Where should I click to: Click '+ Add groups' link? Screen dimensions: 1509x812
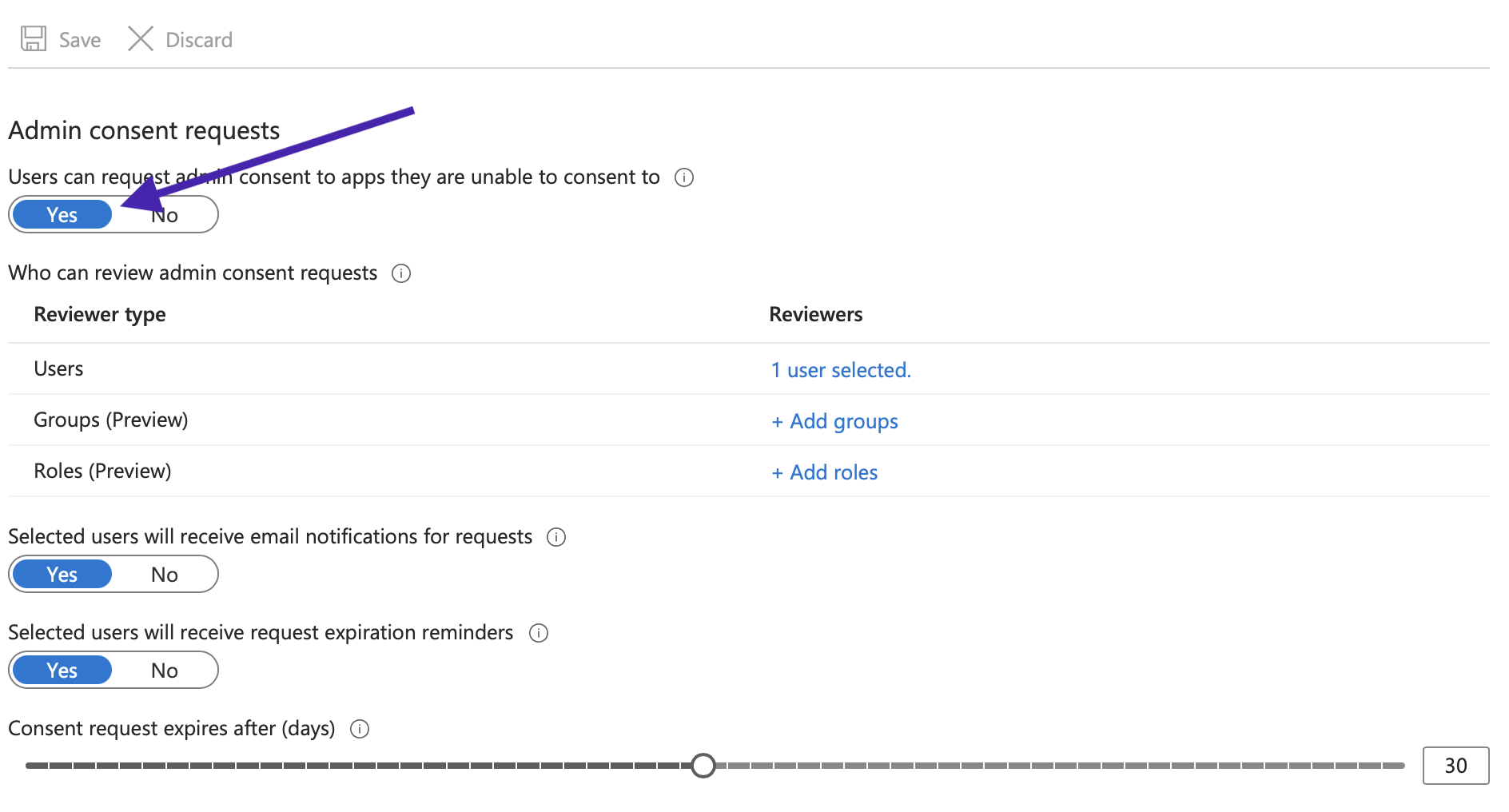834,421
